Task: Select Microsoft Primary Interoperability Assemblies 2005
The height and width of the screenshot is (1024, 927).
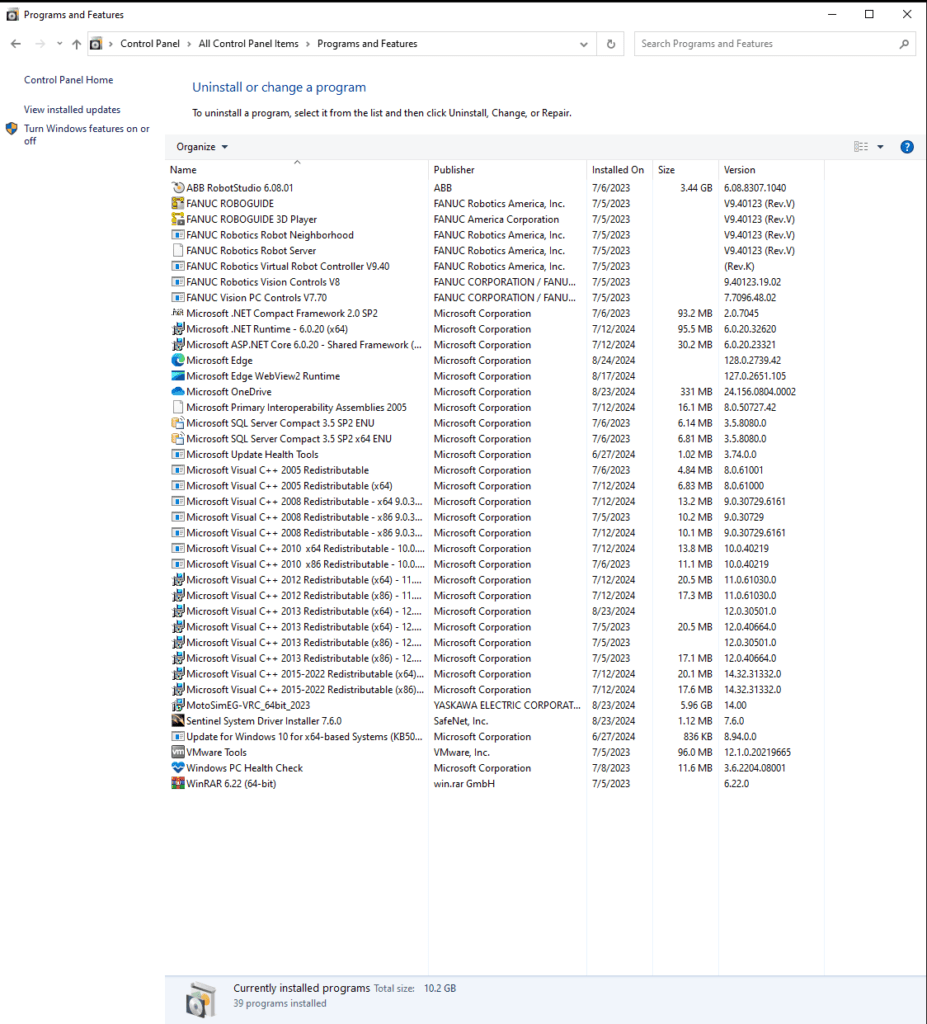Action: pyautogui.click(x=297, y=407)
